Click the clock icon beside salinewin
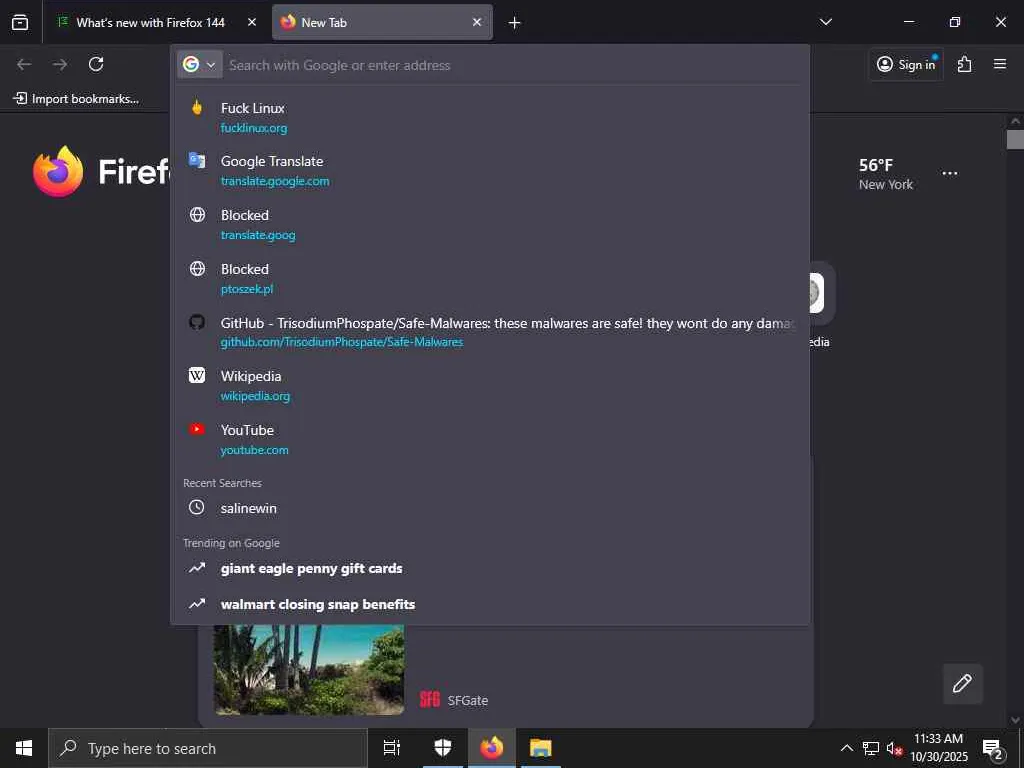 click(197, 507)
